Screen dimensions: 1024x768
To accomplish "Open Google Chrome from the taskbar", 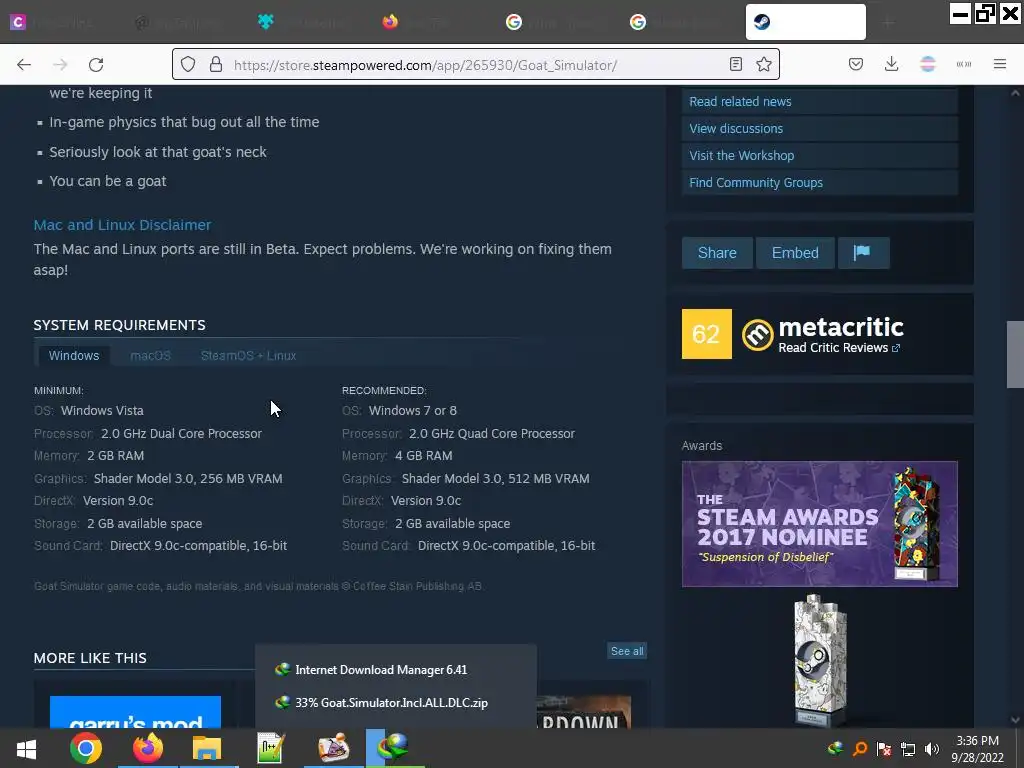I will tap(86, 748).
